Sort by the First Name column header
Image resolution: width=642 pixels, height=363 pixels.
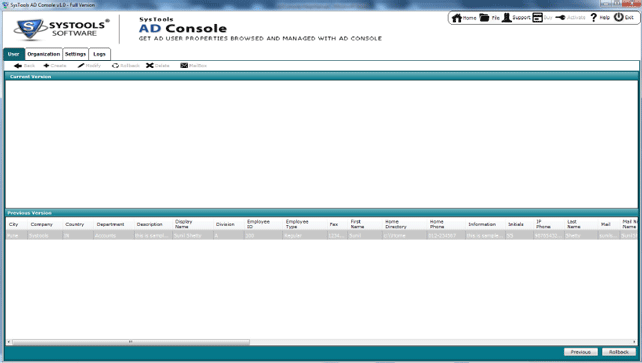tap(365, 224)
